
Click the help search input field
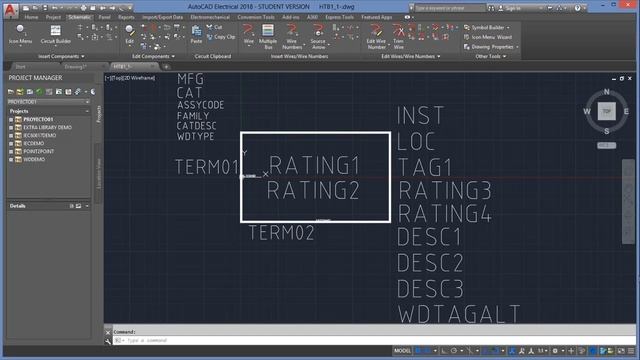click(x=449, y=8)
